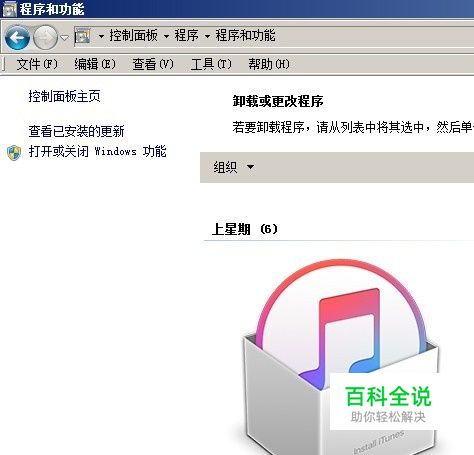474x455 pixels.
Task: Open 打开或关闭 Windows 功能 link
Action: click(x=97, y=151)
